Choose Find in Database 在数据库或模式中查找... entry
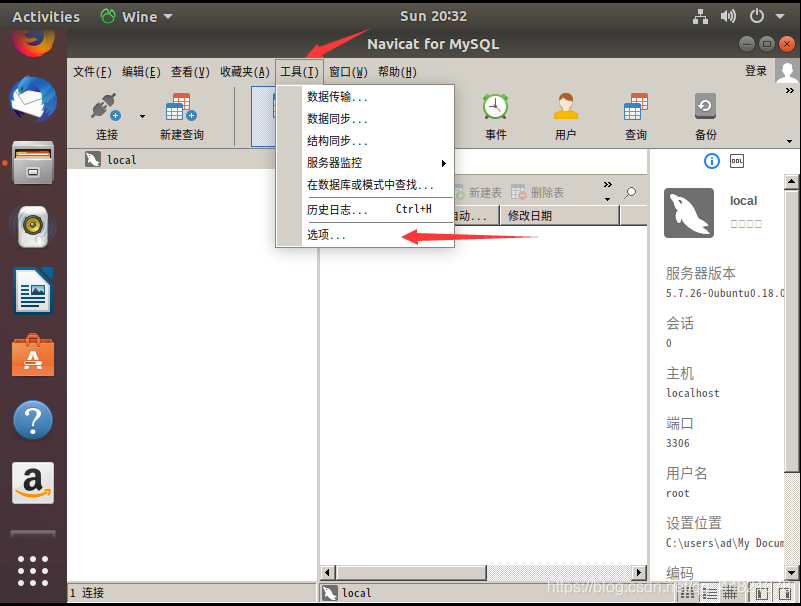The height and width of the screenshot is (606, 801). 365,185
